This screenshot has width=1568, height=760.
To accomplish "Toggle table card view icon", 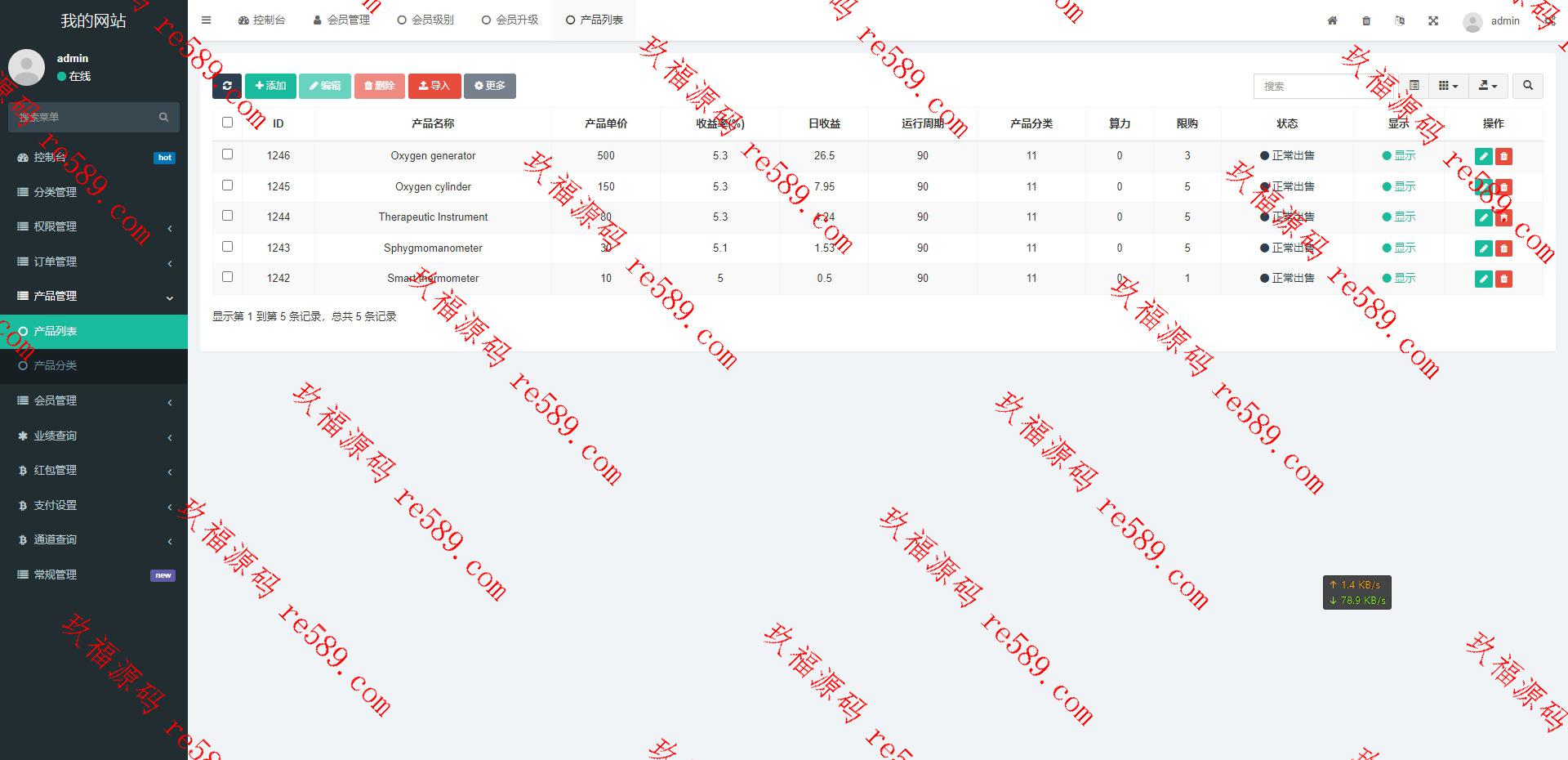I will click(x=1414, y=86).
